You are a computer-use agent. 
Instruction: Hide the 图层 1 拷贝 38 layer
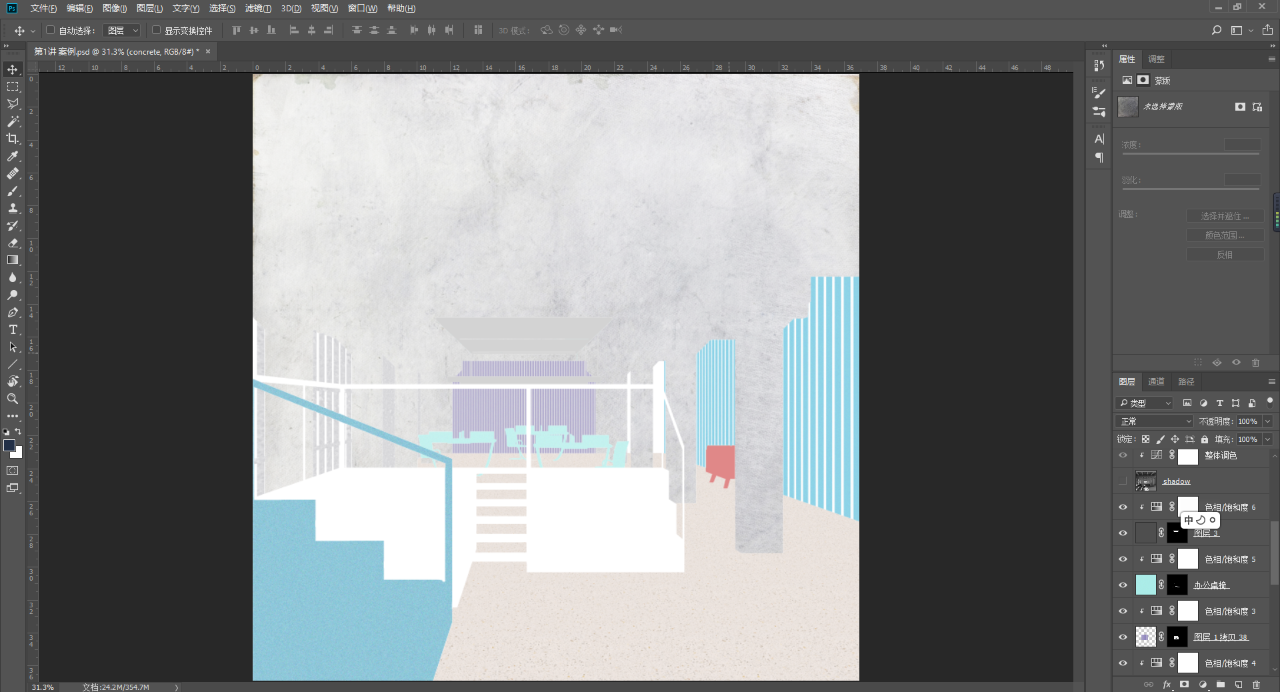click(x=1123, y=637)
